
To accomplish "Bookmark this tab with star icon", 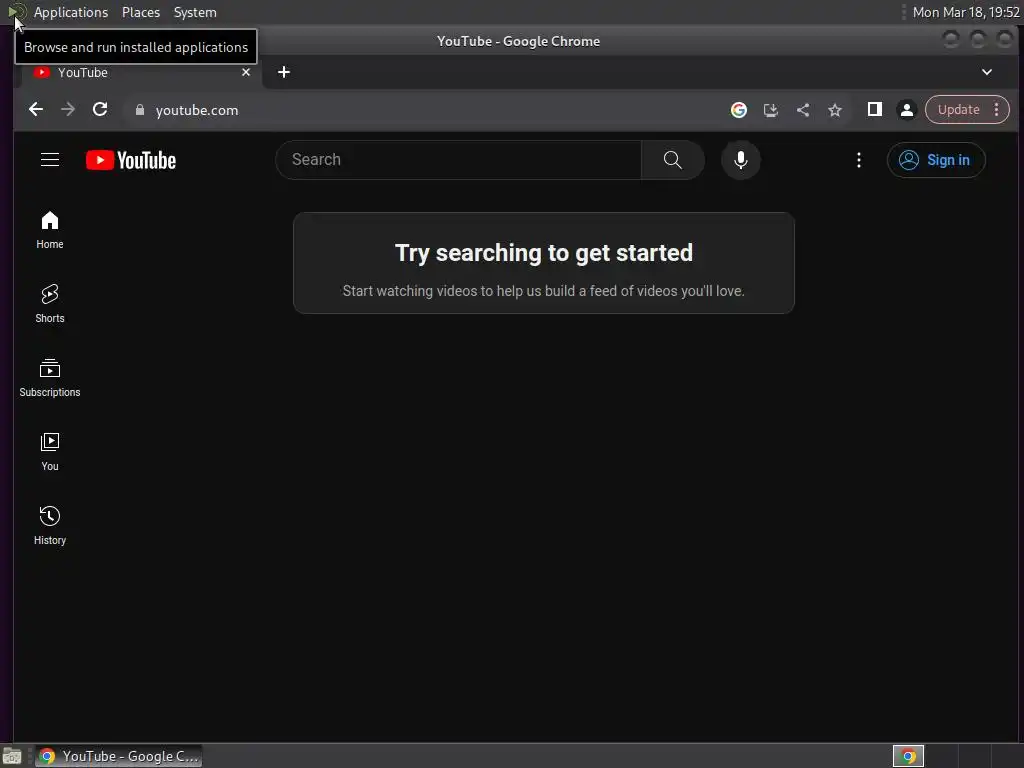I will 835,110.
